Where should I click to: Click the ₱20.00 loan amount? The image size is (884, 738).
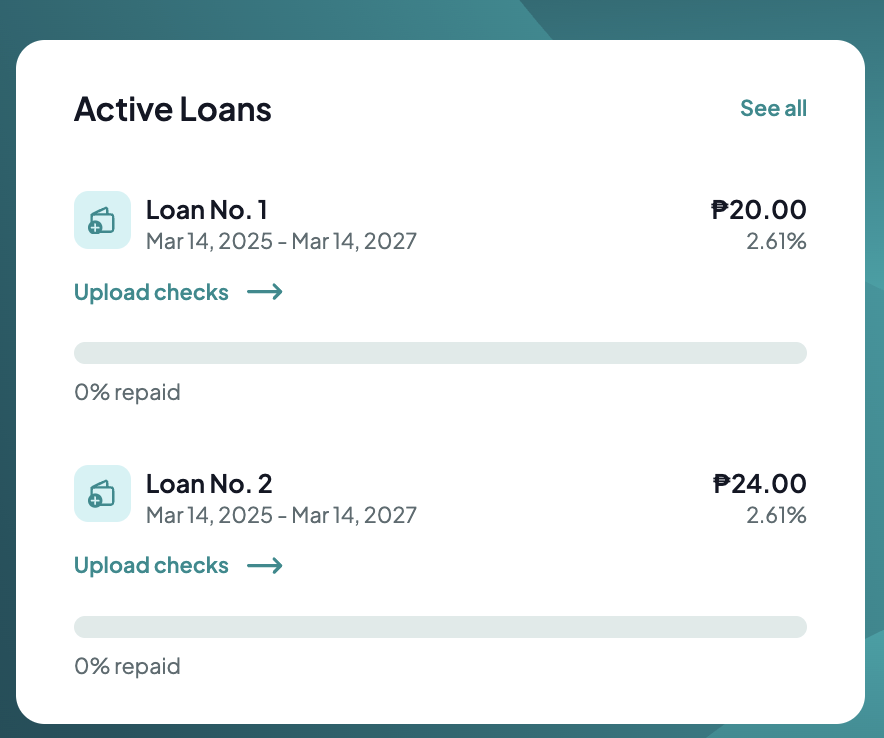[x=759, y=210]
